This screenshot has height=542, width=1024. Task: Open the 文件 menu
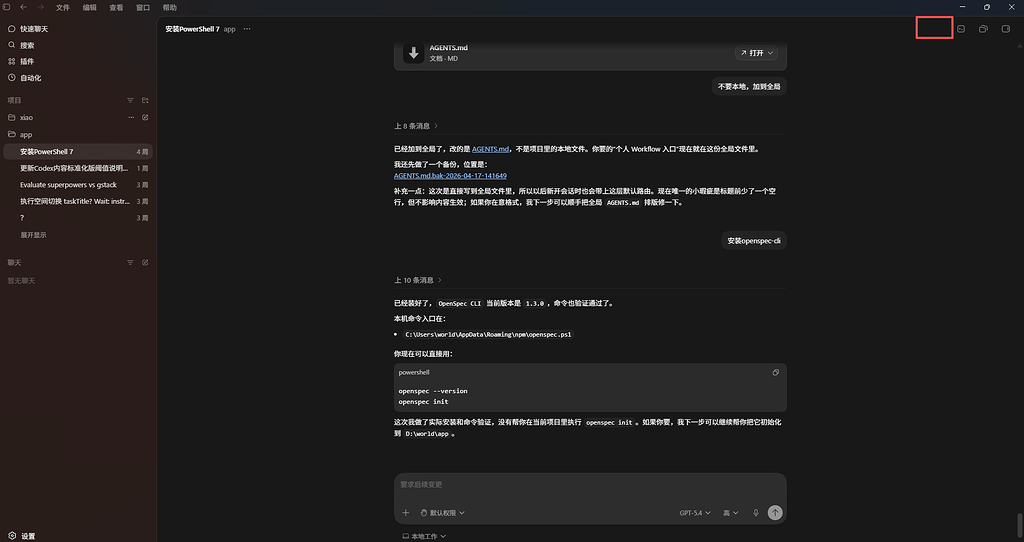click(x=63, y=8)
